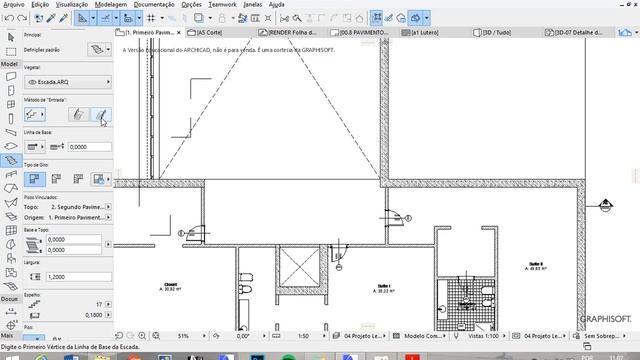Select the Level Dimension tool
Screen dimensions: 640x360
[11, 325]
